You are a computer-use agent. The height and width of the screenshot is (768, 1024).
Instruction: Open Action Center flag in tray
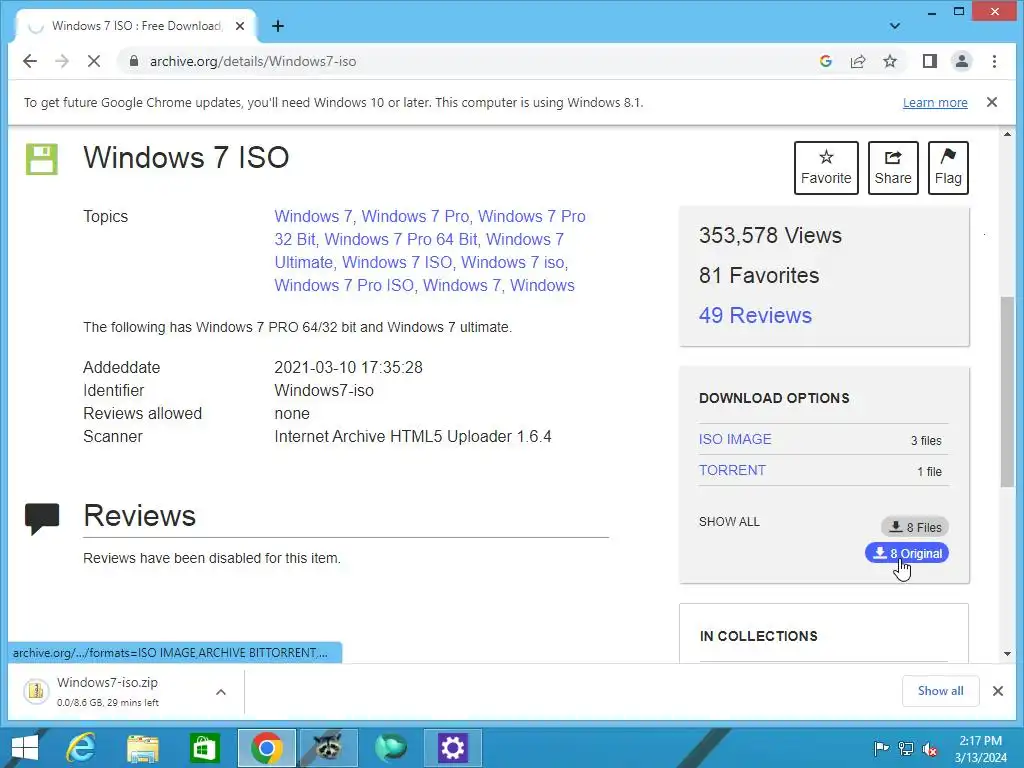click(881, 748)
